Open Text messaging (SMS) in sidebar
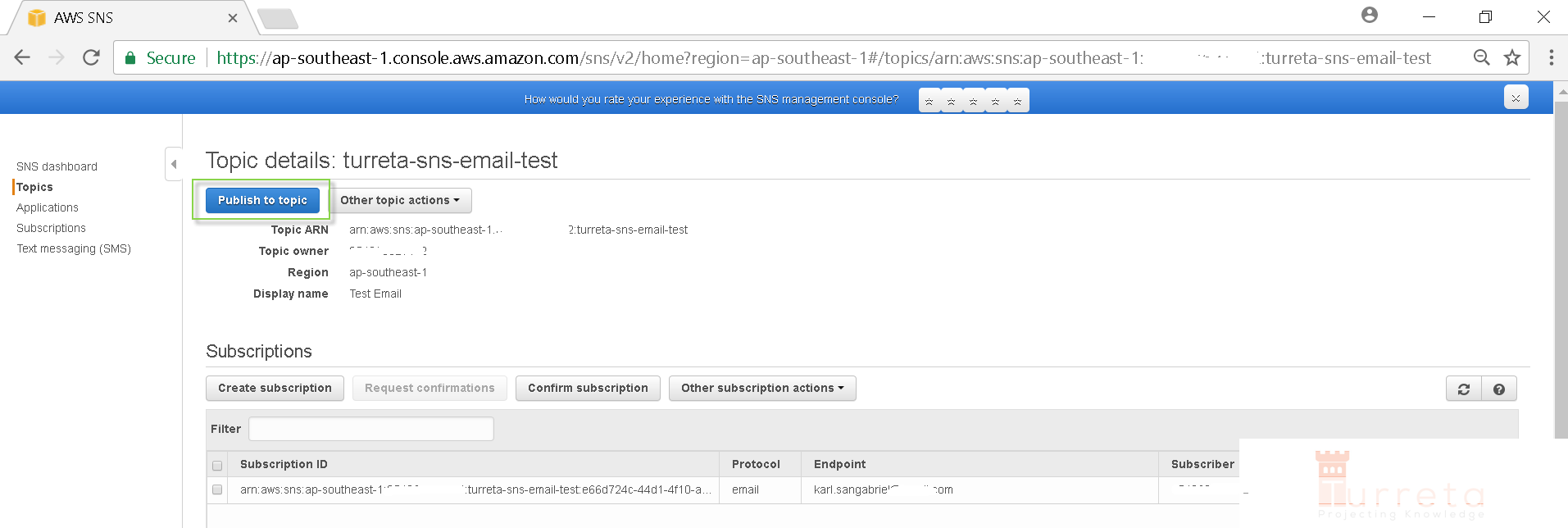The width and height of the screenshot is (1568, 528). (74, 248)
